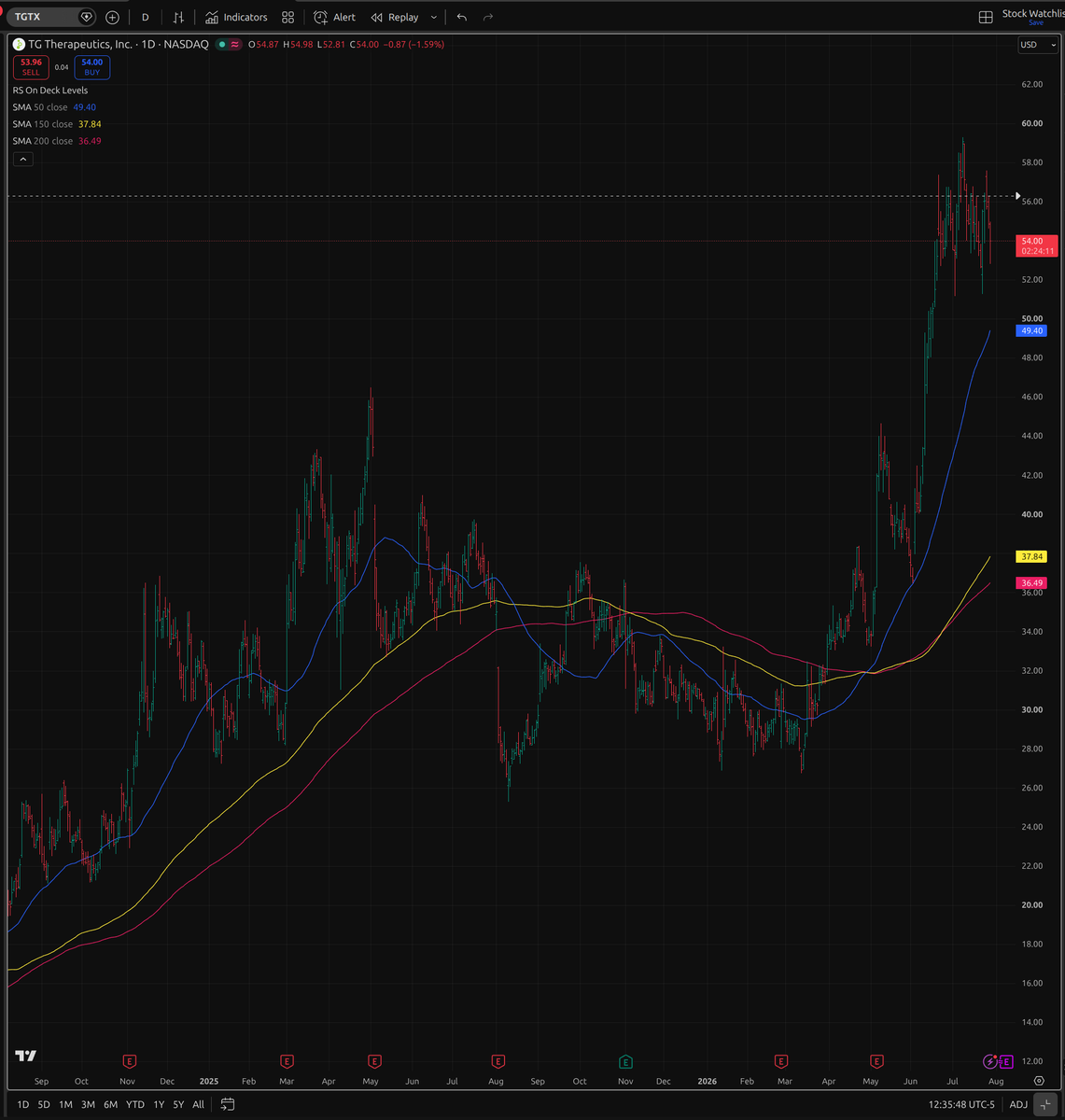Click the blue BUY 54.00 button

tap(92, 67)
